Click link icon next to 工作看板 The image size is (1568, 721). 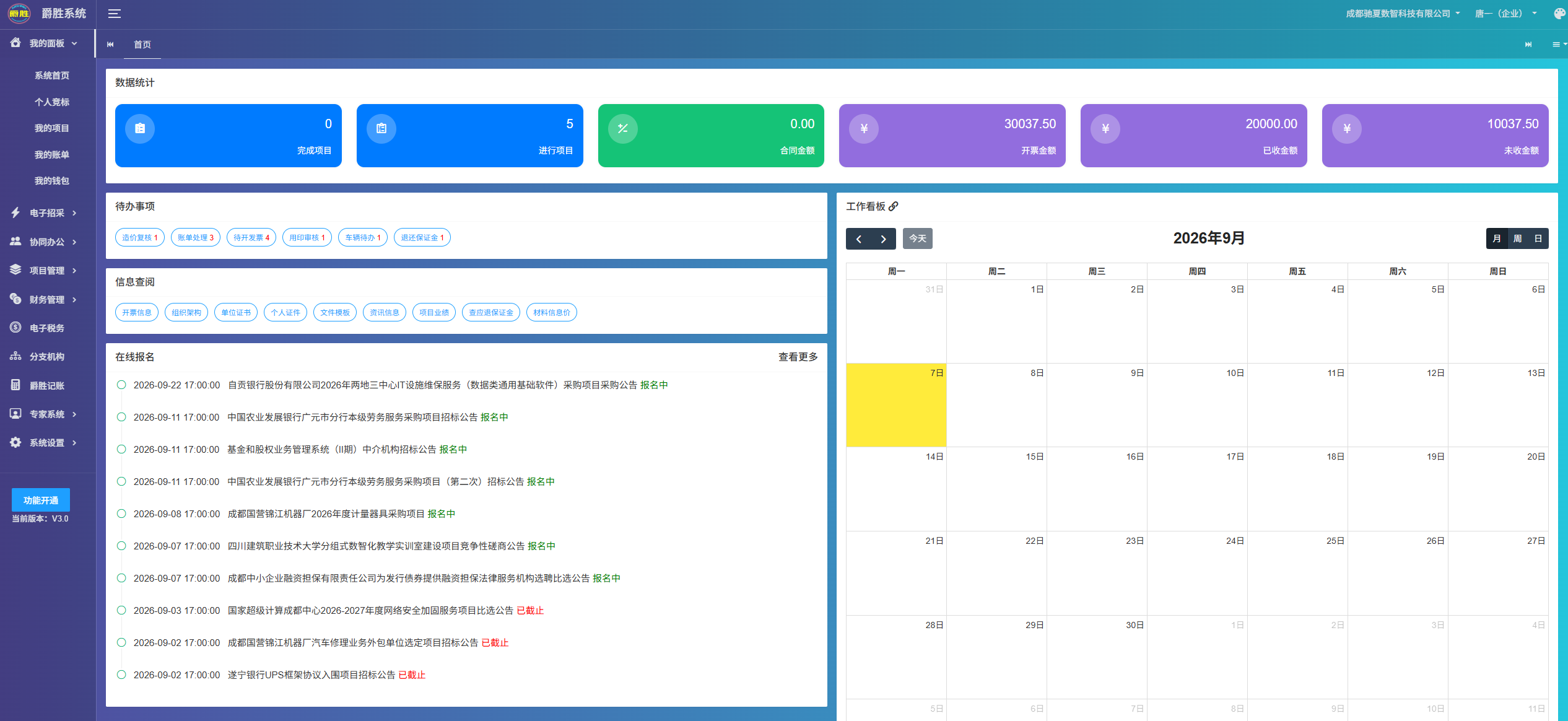pos(893,206)
